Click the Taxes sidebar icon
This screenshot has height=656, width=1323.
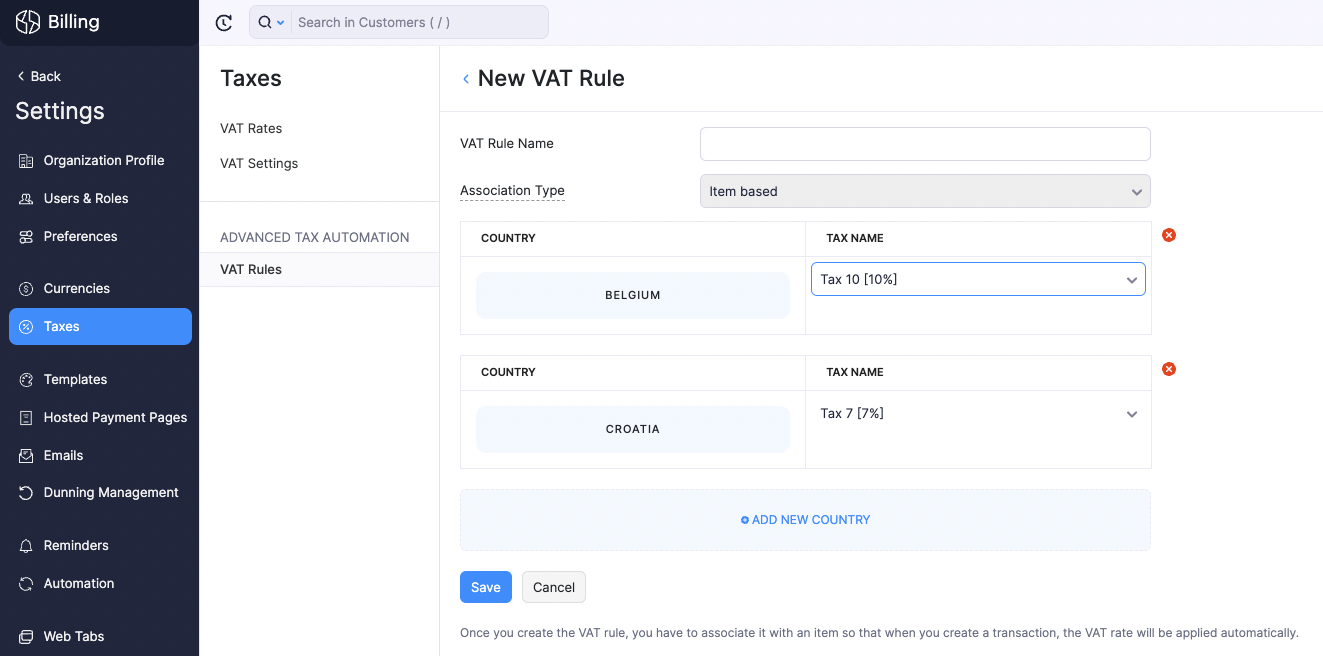[25, 326]
